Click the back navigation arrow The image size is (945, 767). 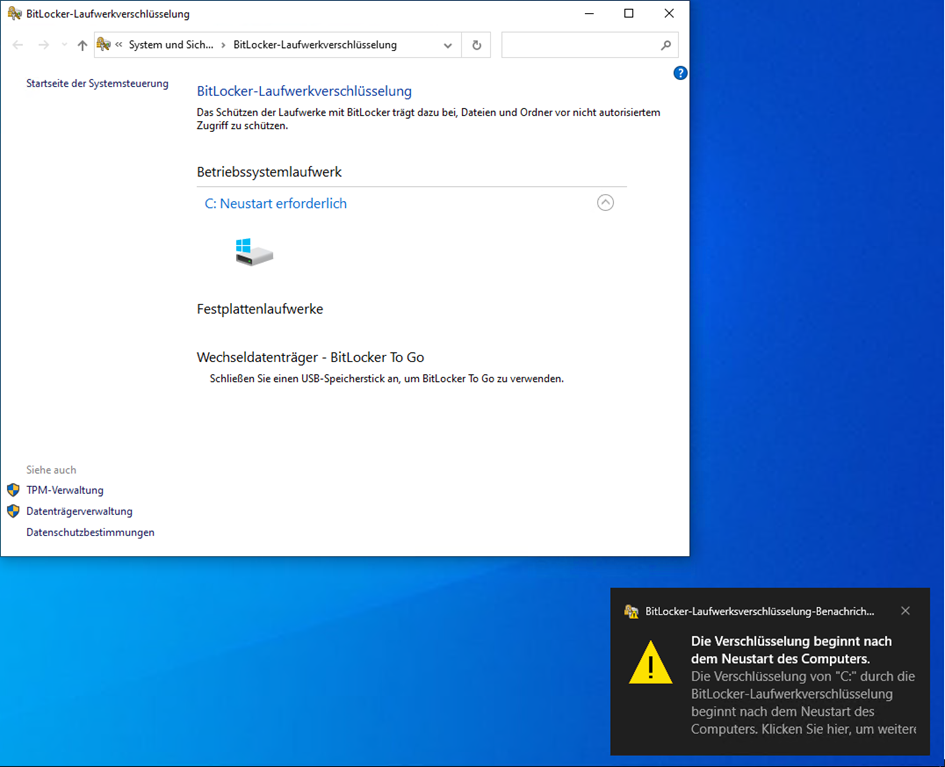[18, 45]
